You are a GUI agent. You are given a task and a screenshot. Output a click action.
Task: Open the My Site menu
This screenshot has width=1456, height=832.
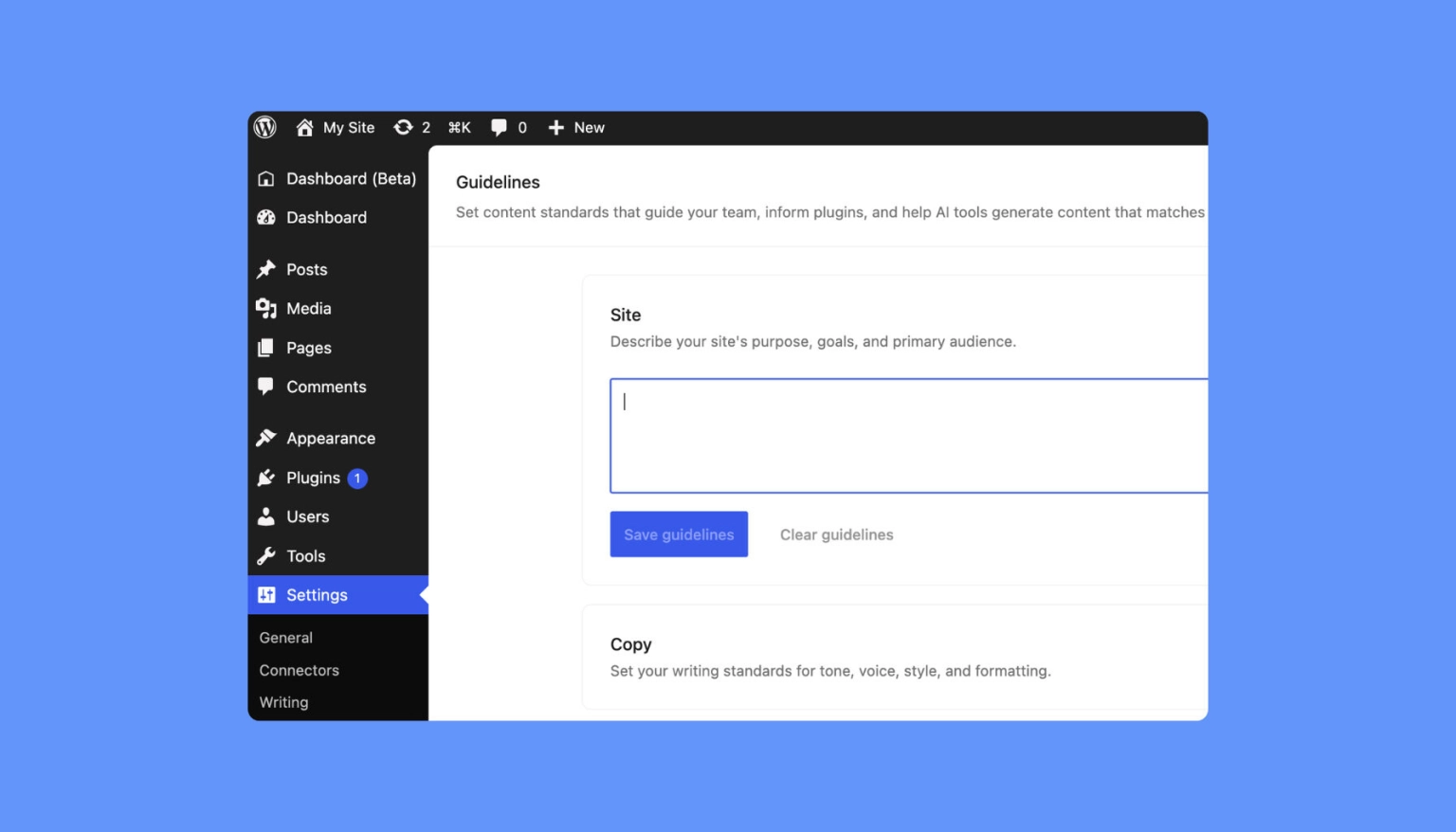tap(336, 128)
